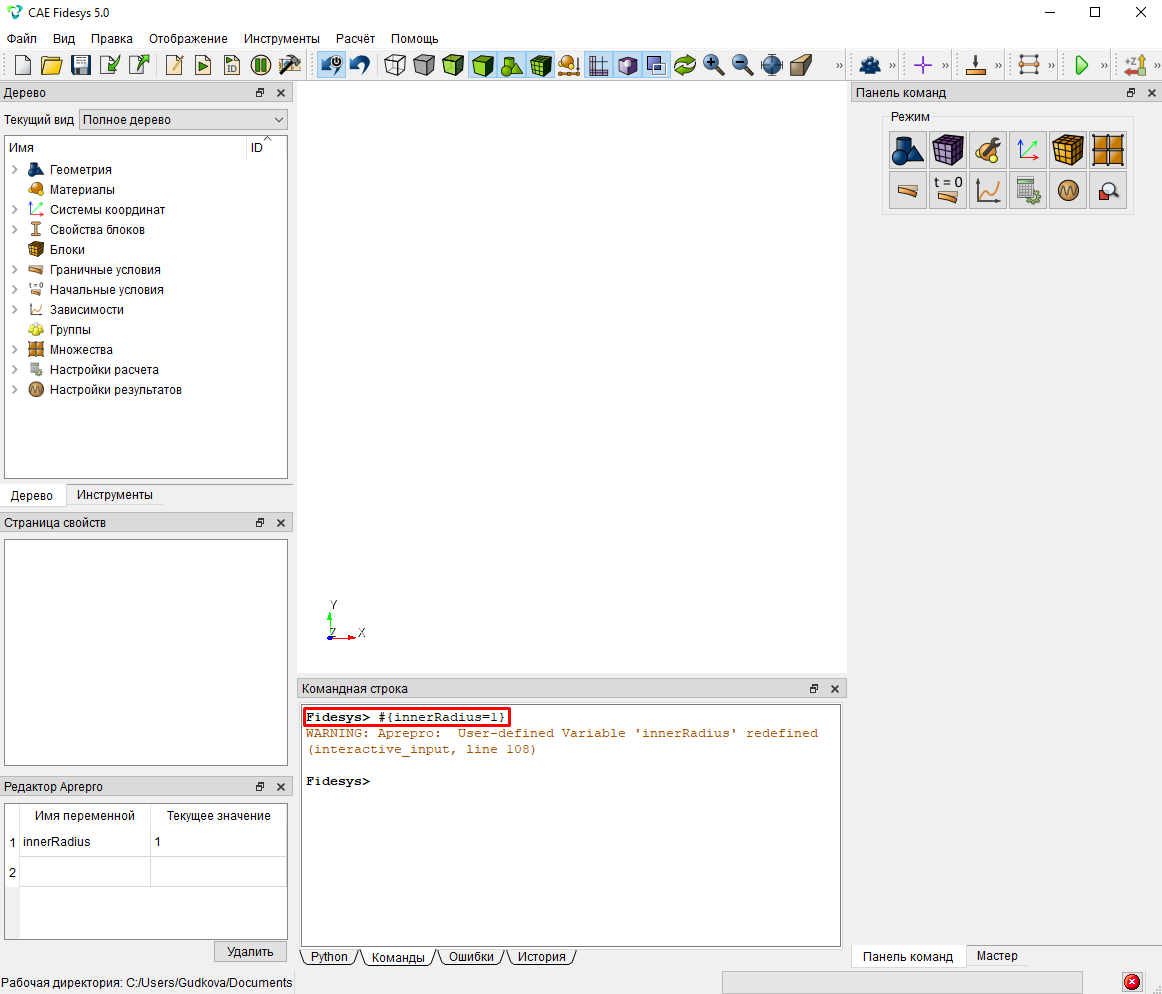Click the play journal file icon
This screenshot has width=1162, height=994.
coord(202,65)
